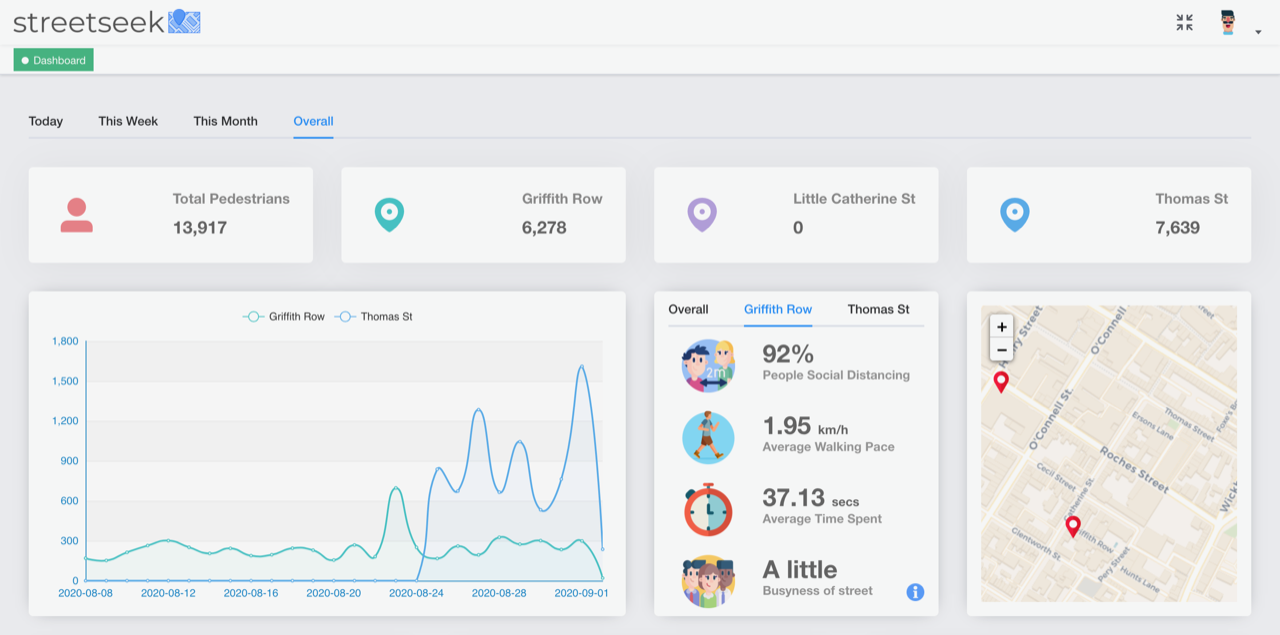Open the user avatar menu

[1228, 23]
